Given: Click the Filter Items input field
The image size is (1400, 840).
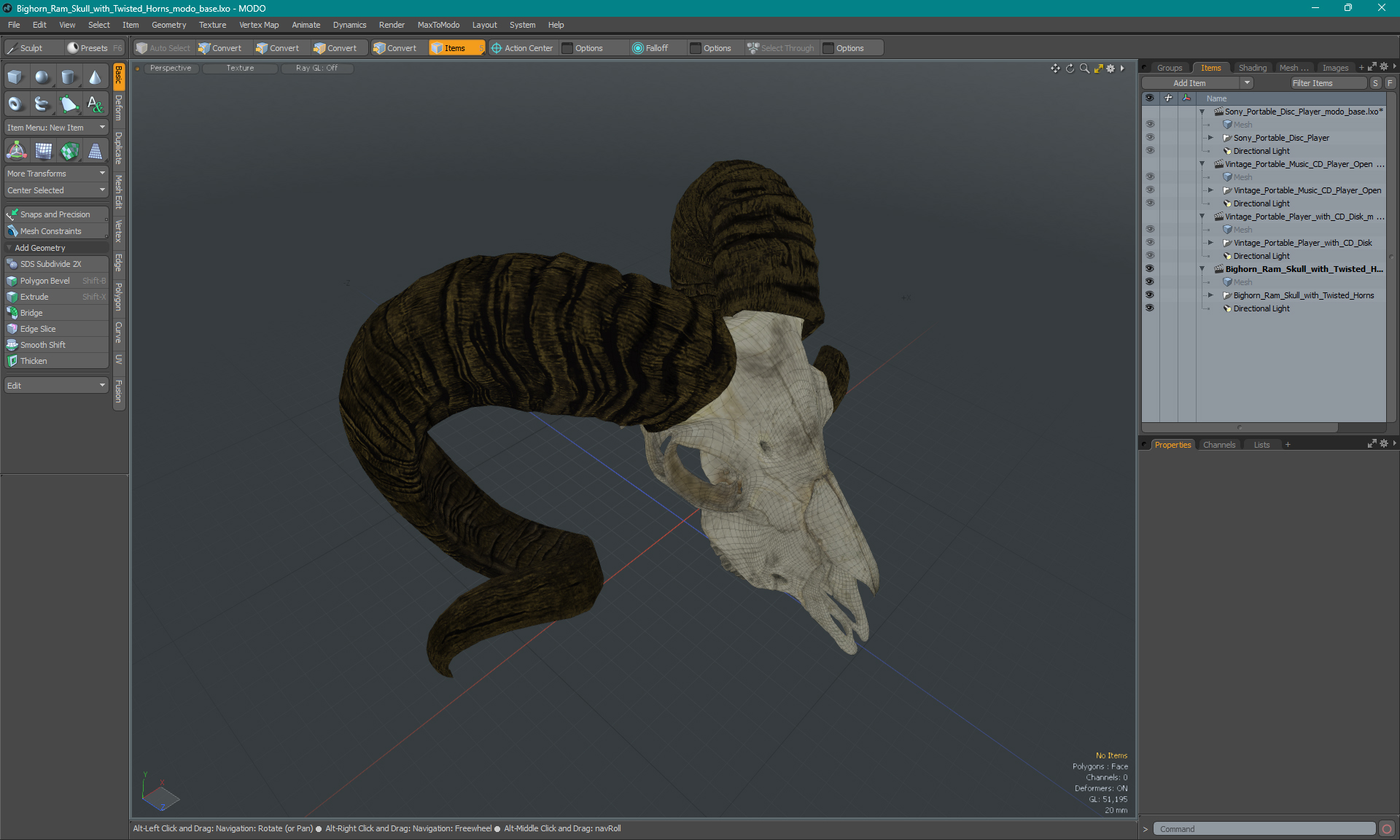Looking at the screenshot, I should tap(1328, 83).
